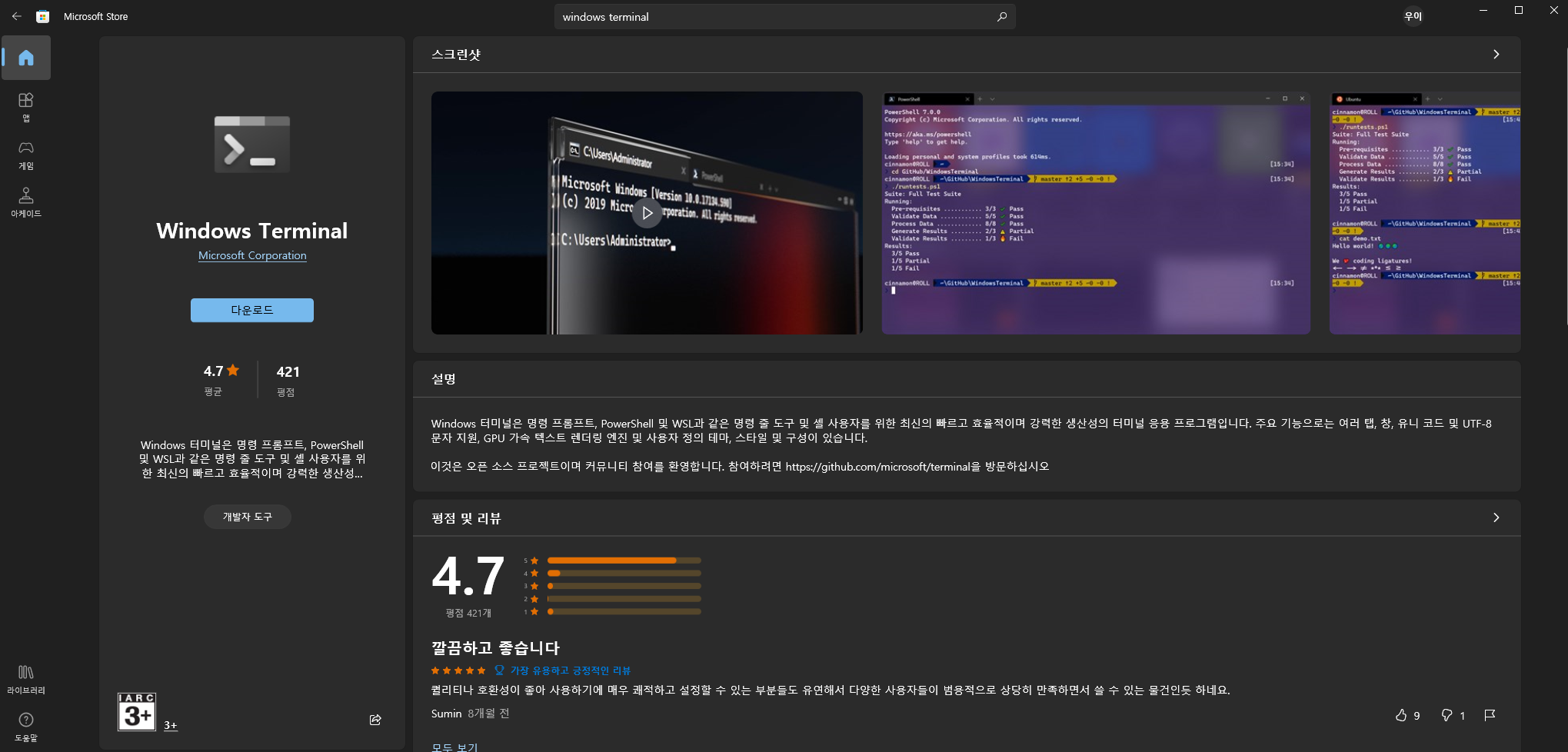This screenshot has height=752, width=1568.
Task: Open Help (도움말) in sidebar
Action: [26, 727]
